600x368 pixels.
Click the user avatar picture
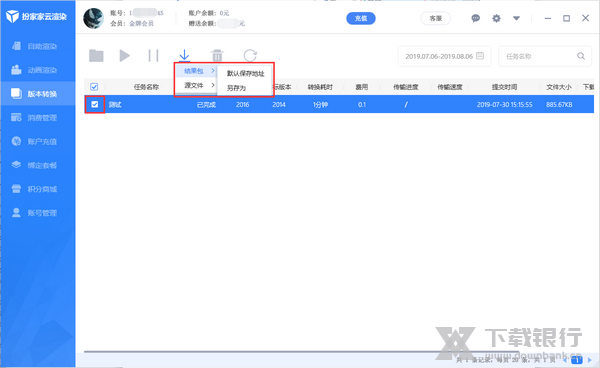[x=94, y=18]
